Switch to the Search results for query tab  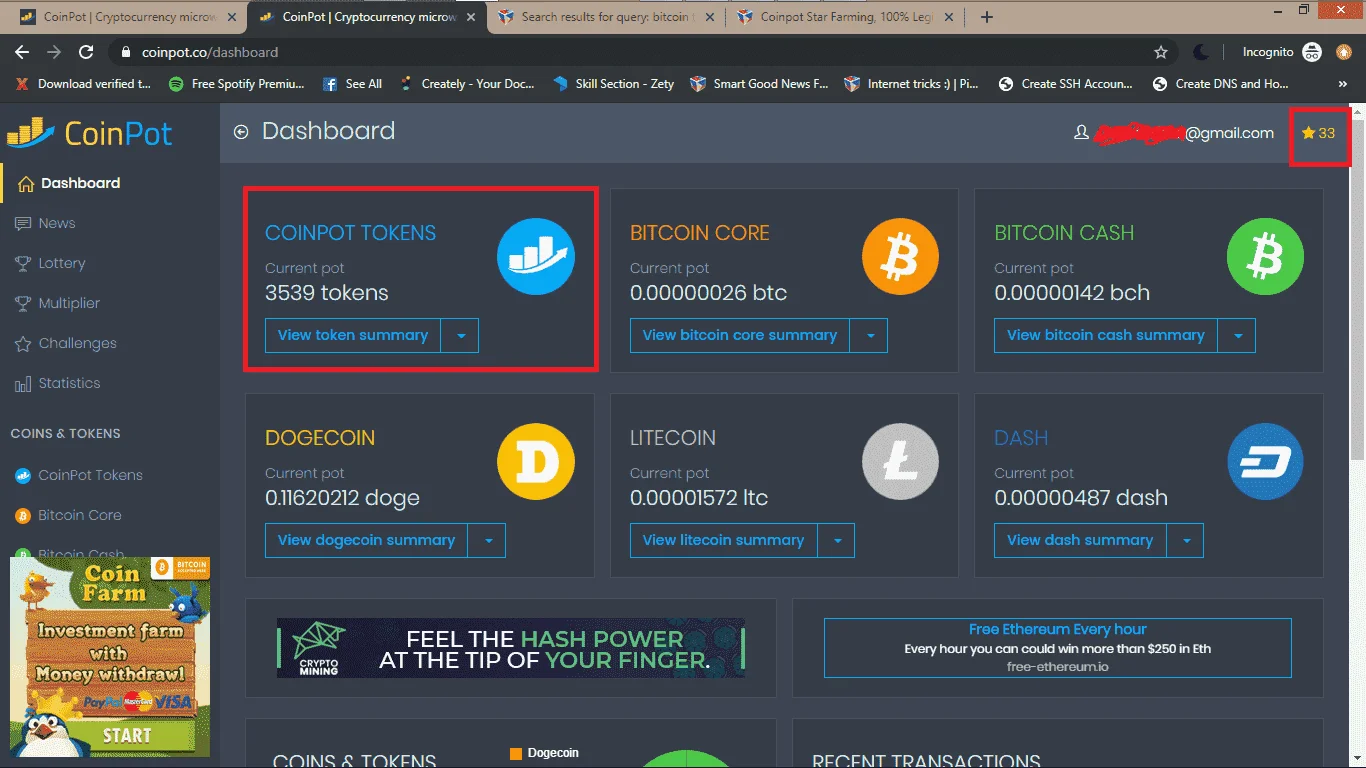608,17
